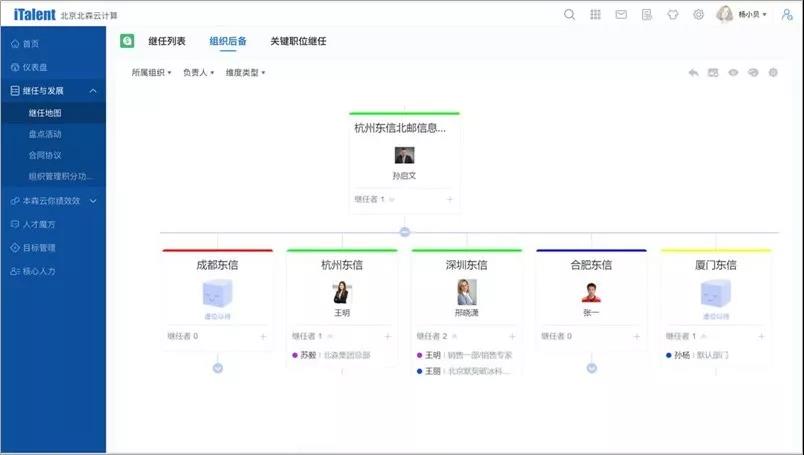Click the person icon at header far right

(787, 15)
